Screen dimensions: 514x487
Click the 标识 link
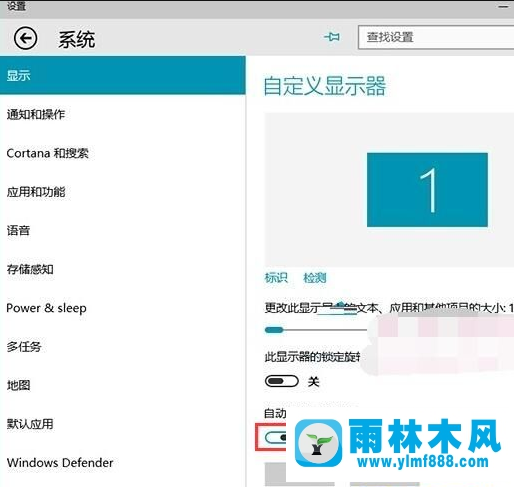point(276,277)
